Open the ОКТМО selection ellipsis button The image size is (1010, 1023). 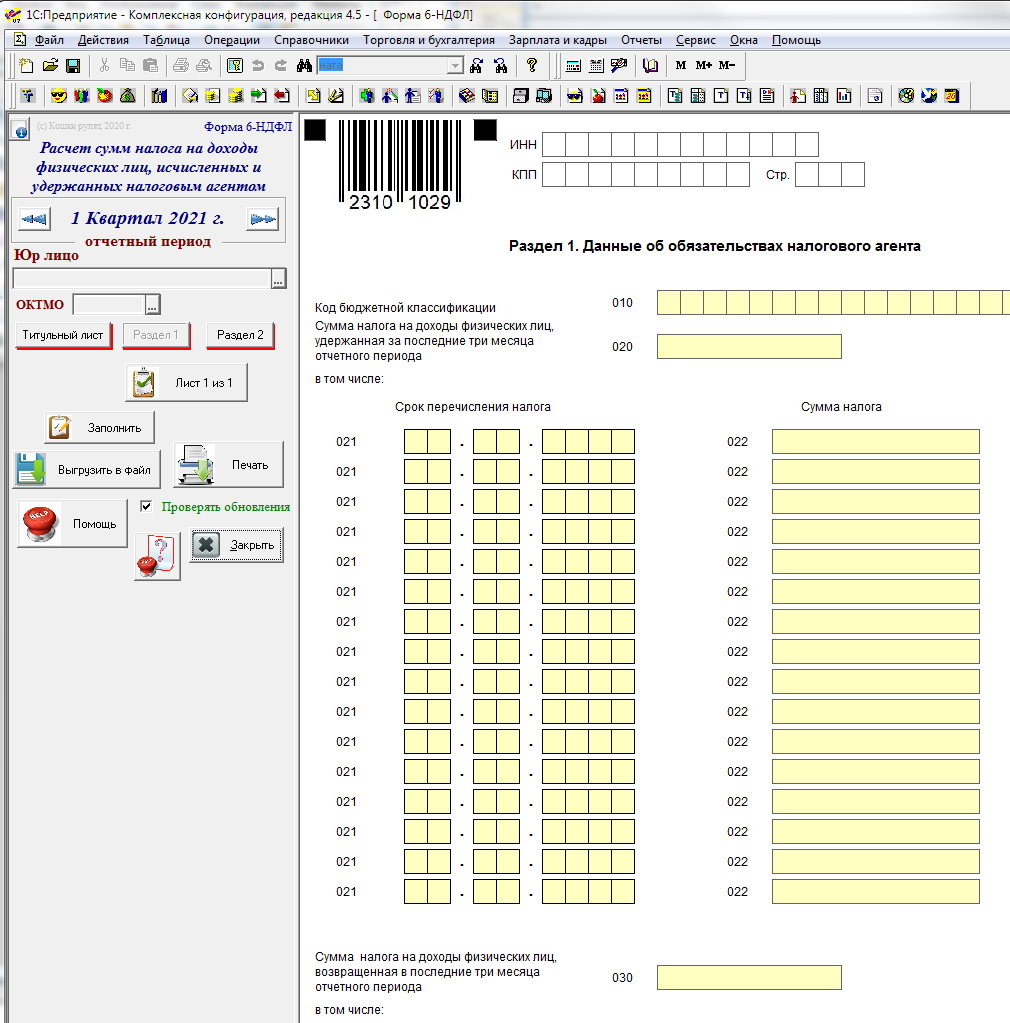pos(152,304)
